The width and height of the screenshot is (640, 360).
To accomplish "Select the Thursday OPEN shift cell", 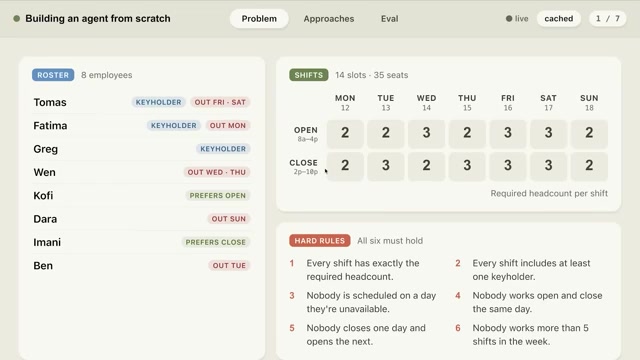I will [x=467, y=134].
